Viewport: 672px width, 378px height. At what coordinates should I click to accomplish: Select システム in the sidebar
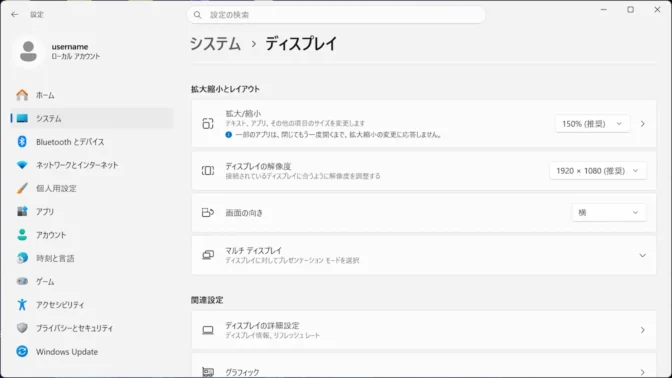pyautogui.click(x=92, y=118)
